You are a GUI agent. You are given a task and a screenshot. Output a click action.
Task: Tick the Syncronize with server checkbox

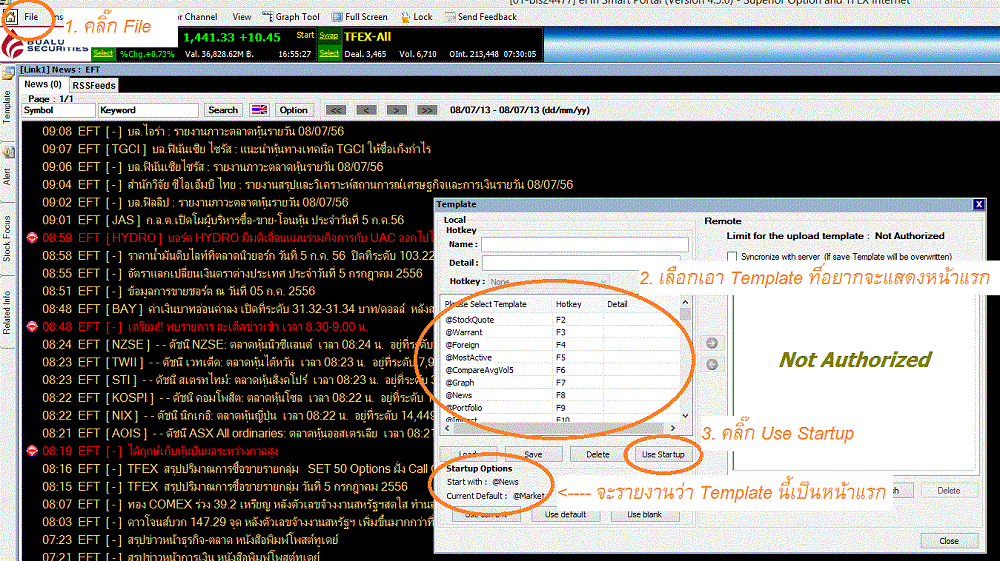click(x=732, y=256)
